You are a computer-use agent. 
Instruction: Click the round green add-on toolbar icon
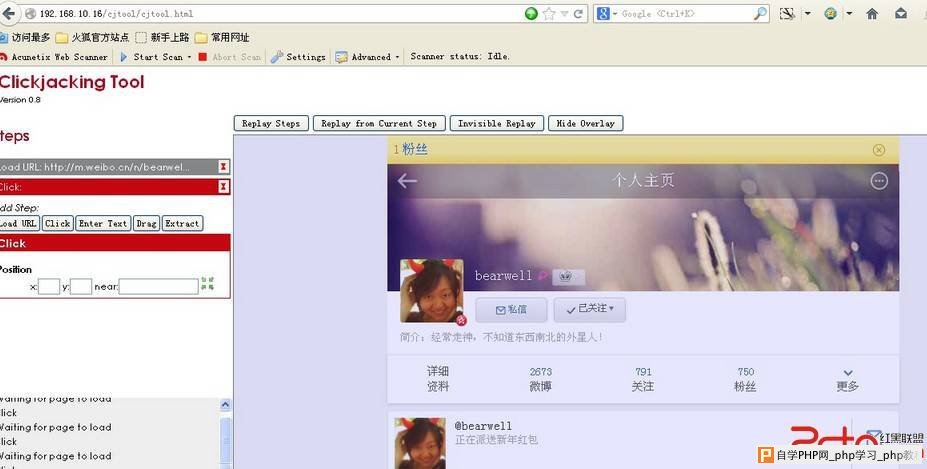831,14
